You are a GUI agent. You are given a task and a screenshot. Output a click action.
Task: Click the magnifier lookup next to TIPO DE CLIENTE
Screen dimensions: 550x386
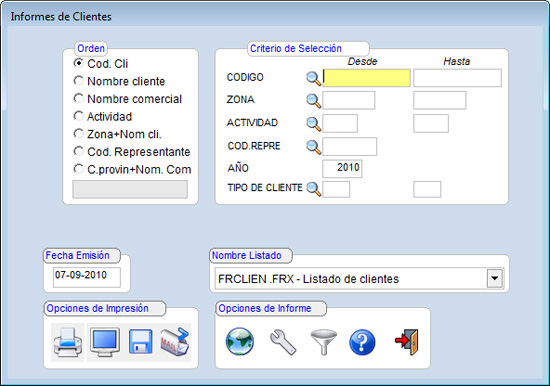313,189
